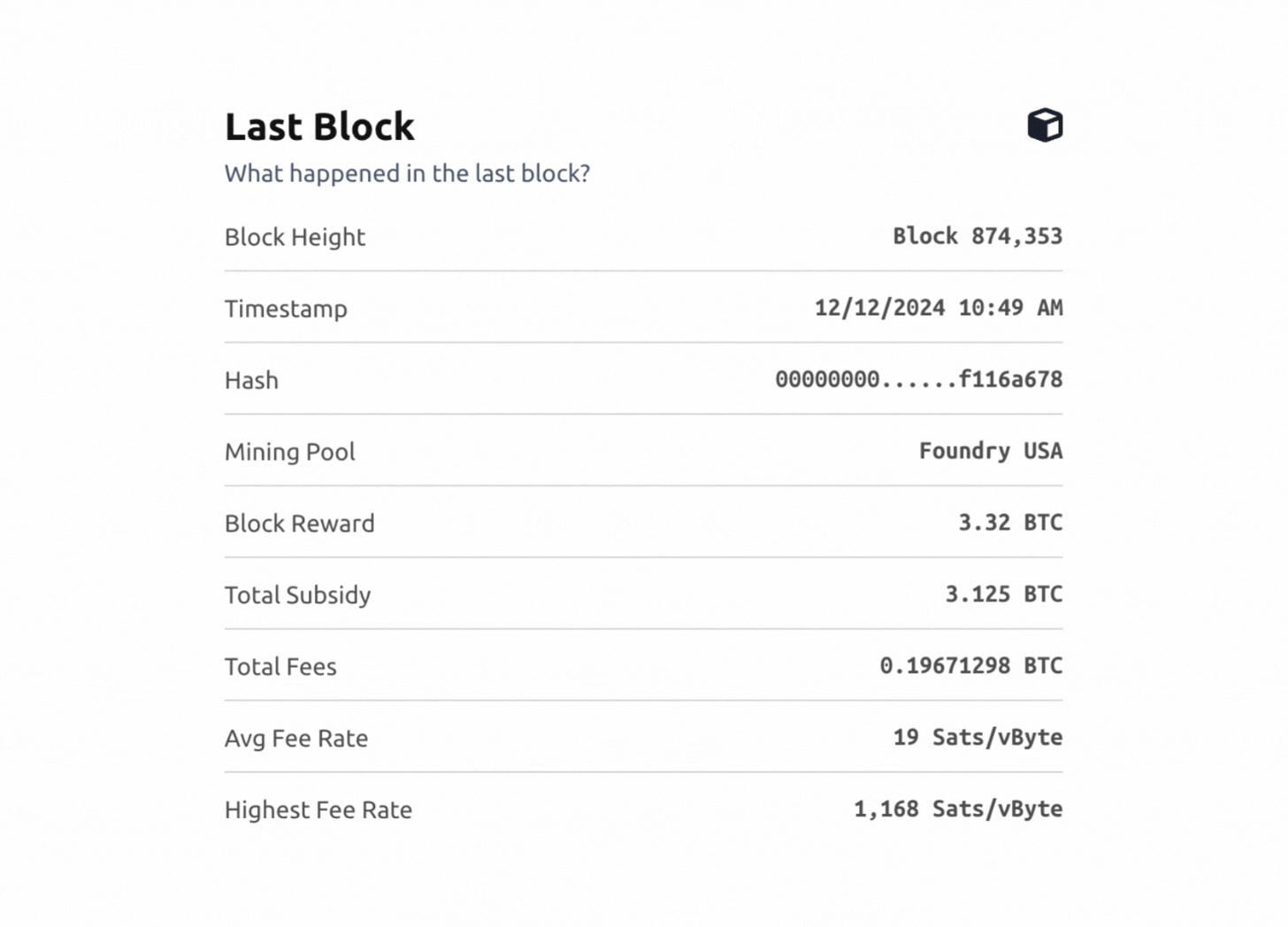Image resolution: width=1288 pixels, height=927 pixels.
Task: Click the 3.125 BTC subsidy value
Action: coord(1003,594)
